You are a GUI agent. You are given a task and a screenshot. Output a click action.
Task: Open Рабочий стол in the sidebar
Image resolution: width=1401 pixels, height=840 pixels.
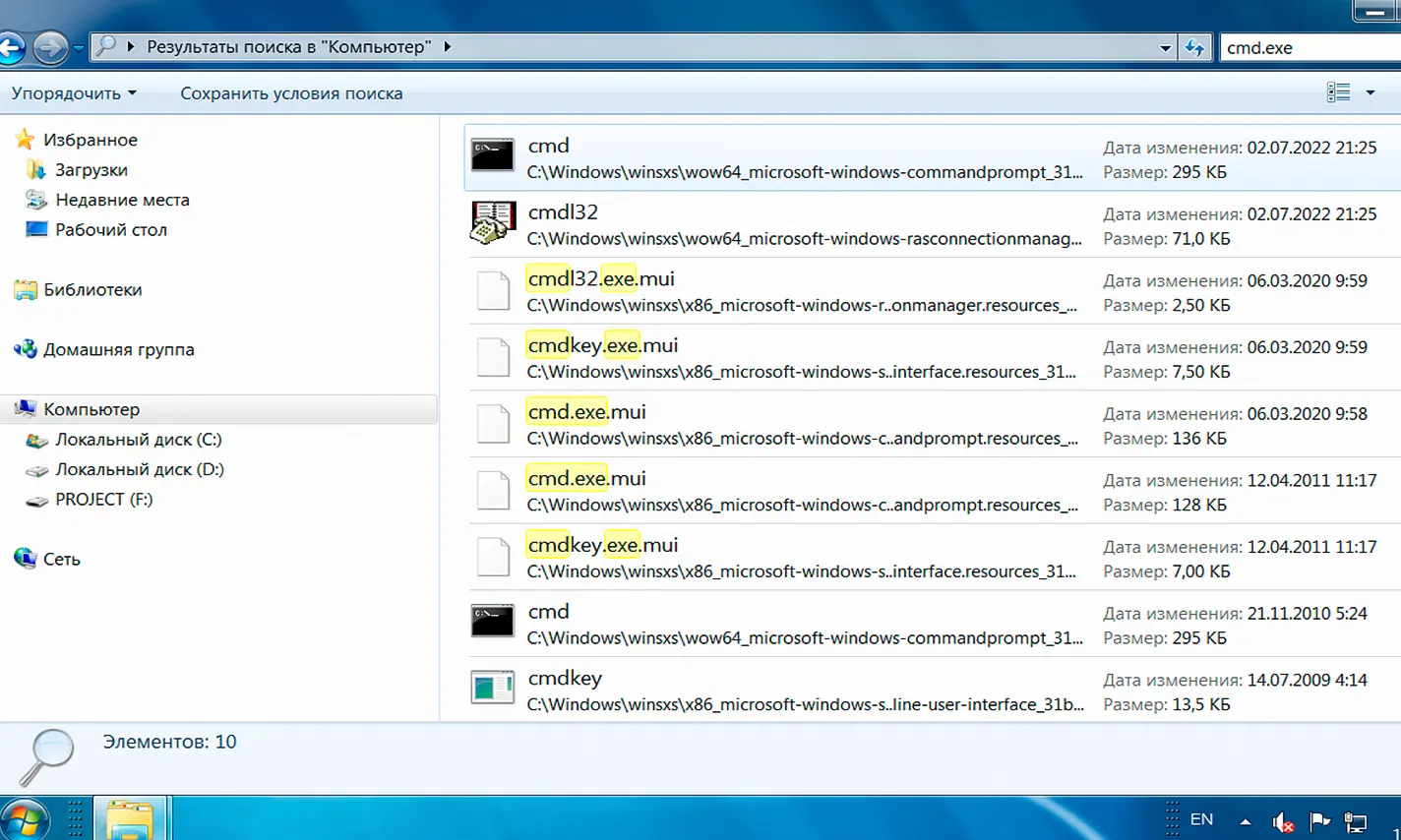pos(111,229)
